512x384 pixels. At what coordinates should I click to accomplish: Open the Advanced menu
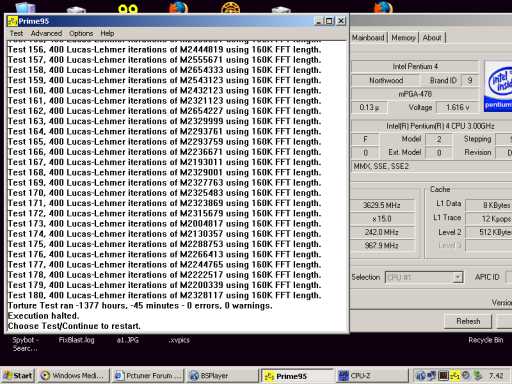click(46, 33)
